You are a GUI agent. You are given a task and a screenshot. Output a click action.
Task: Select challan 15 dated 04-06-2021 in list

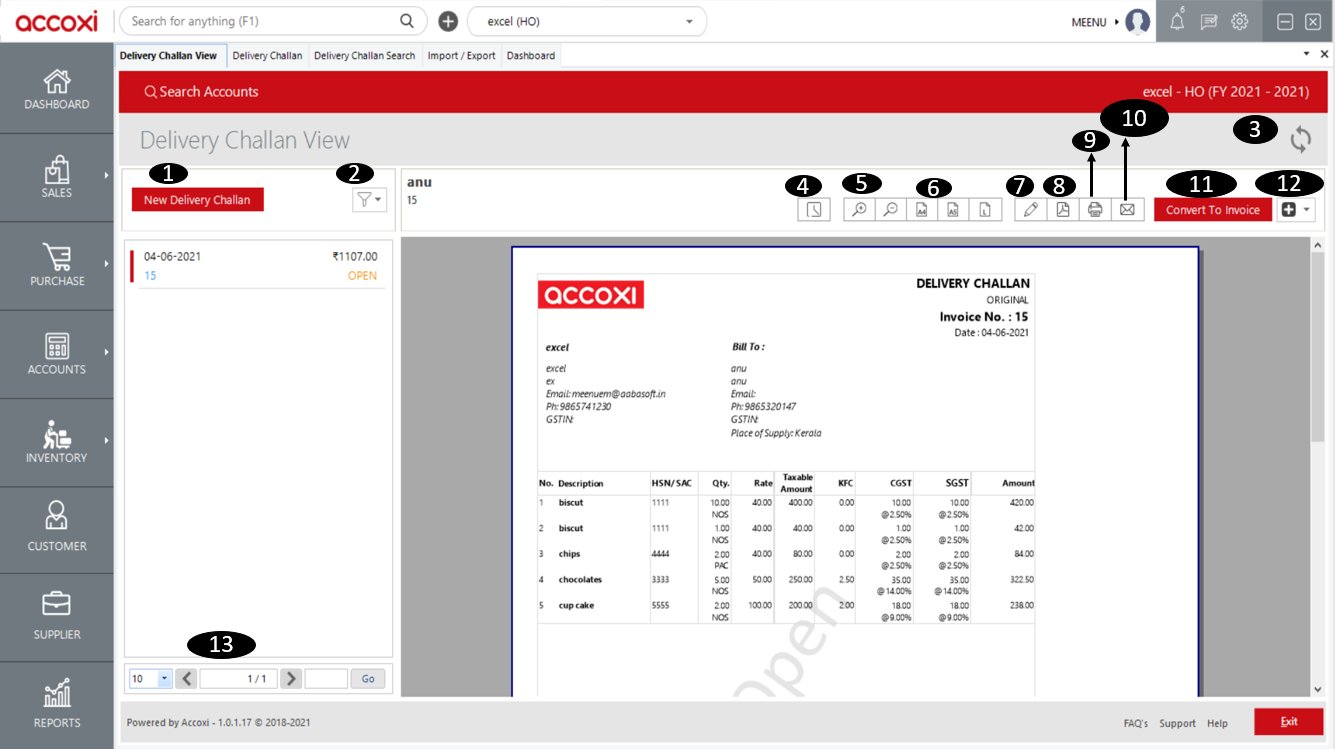257,265
